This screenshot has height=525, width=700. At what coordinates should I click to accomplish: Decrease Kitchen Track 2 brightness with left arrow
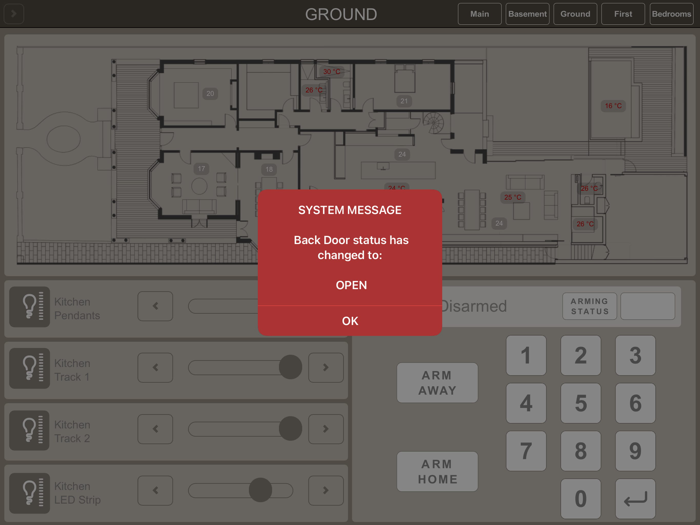[x=155, y=429]
